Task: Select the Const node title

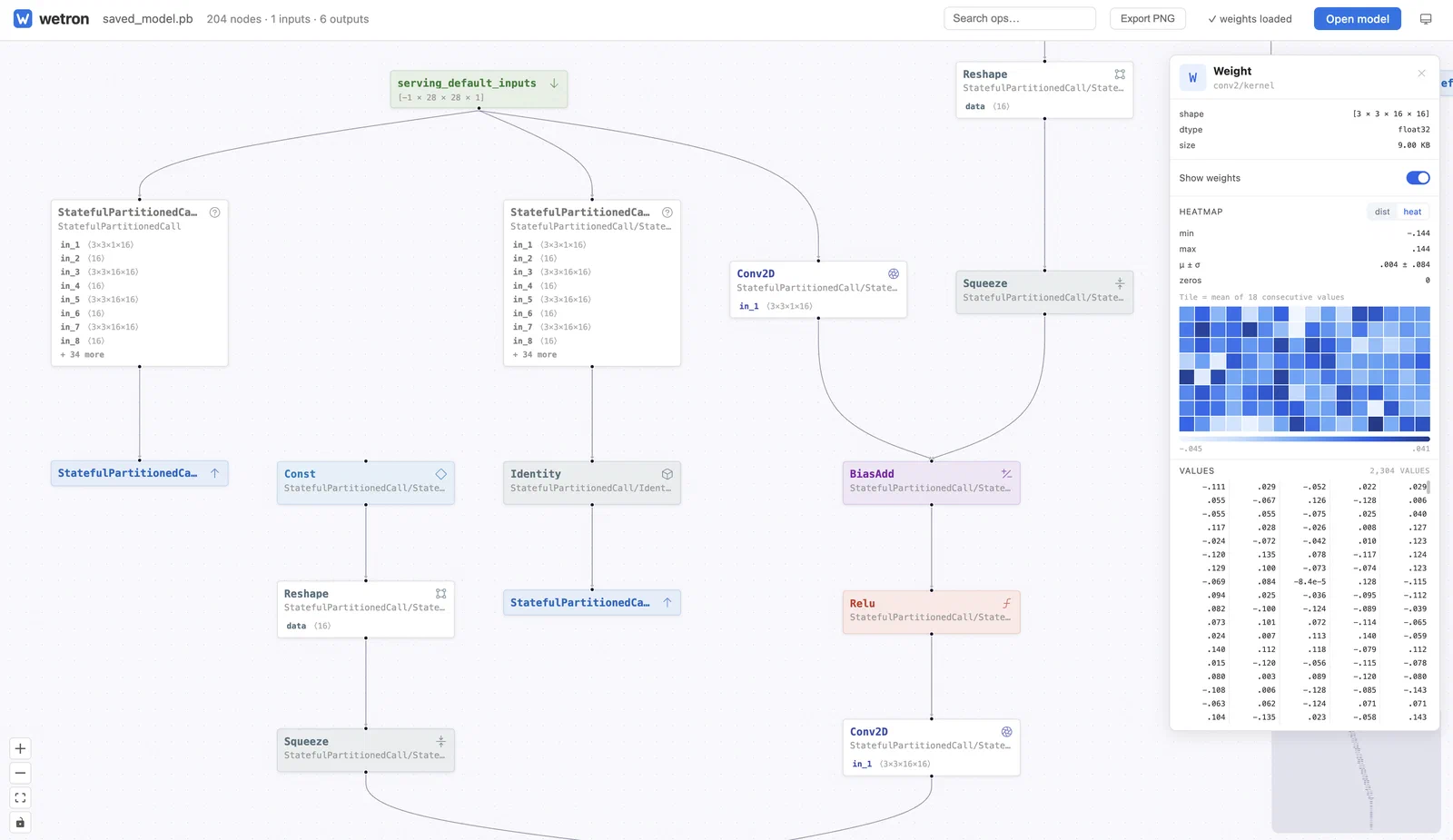Action: pos(300,474)
